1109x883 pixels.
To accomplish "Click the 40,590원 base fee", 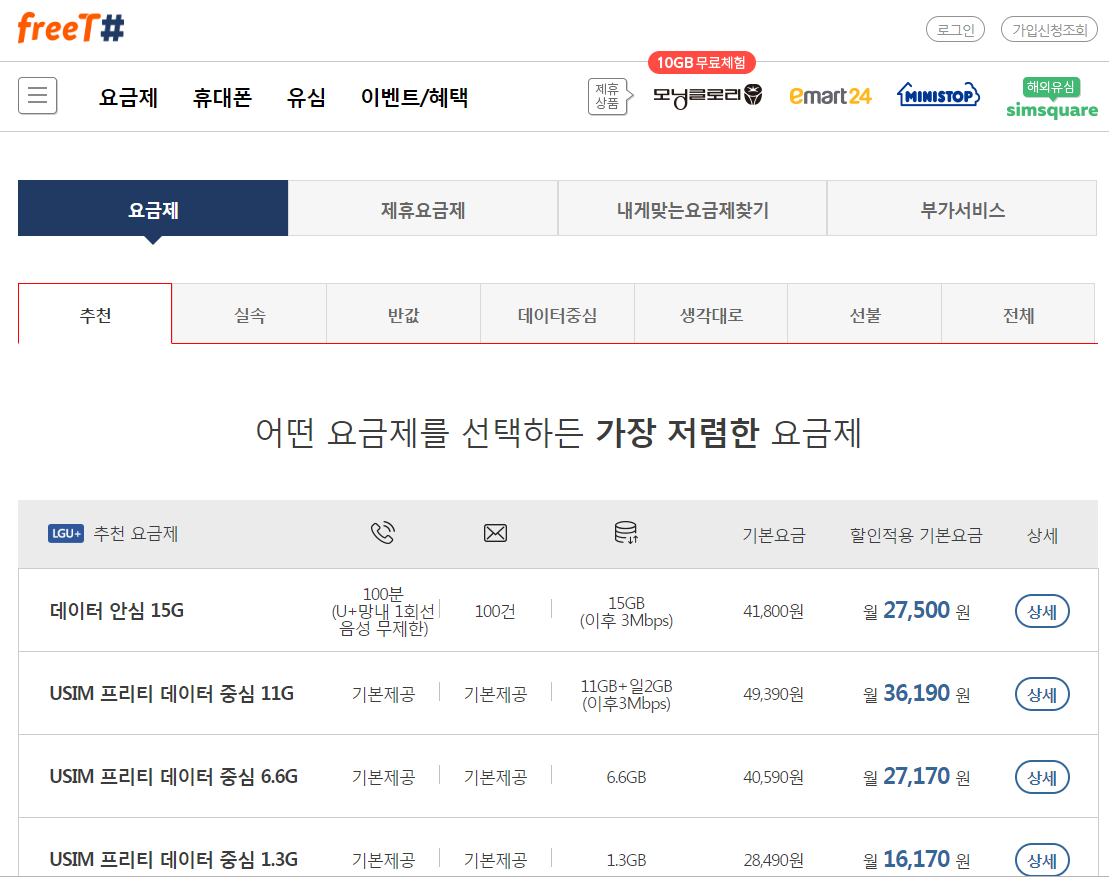I will pyautogui.click(x=773, y=777).
